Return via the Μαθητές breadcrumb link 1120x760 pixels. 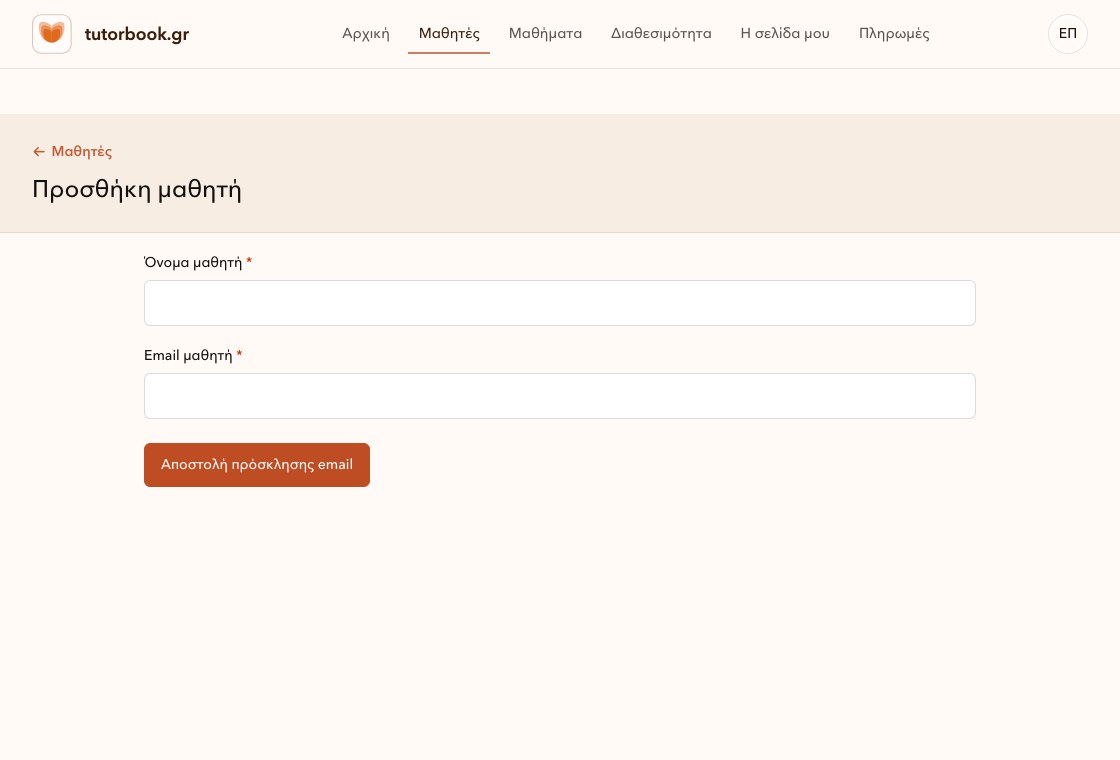[x=81, y=151]
